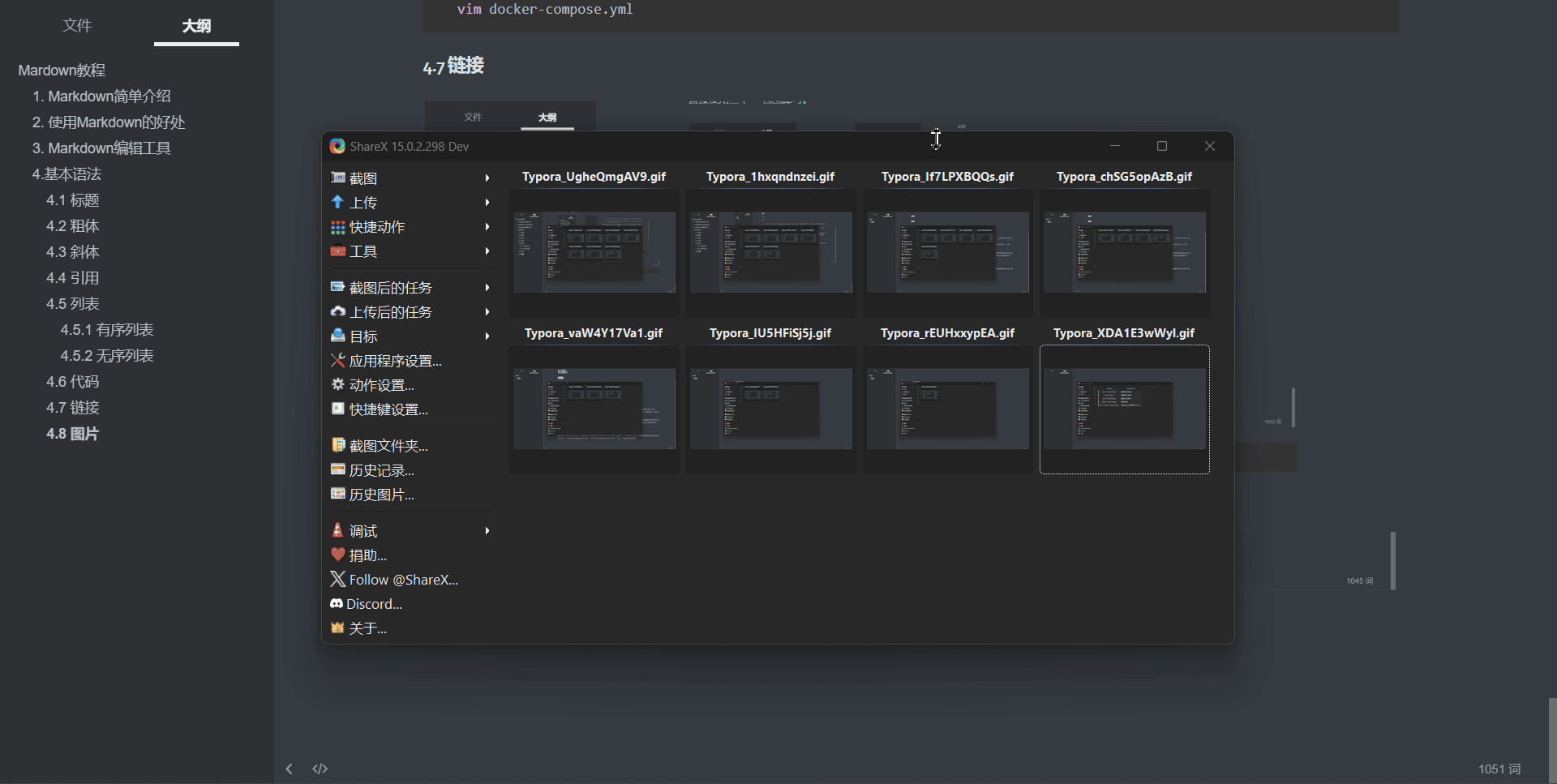1557x784 pixels.
Task: Open the 工具 menu item
Action: (x=410, y=251)
